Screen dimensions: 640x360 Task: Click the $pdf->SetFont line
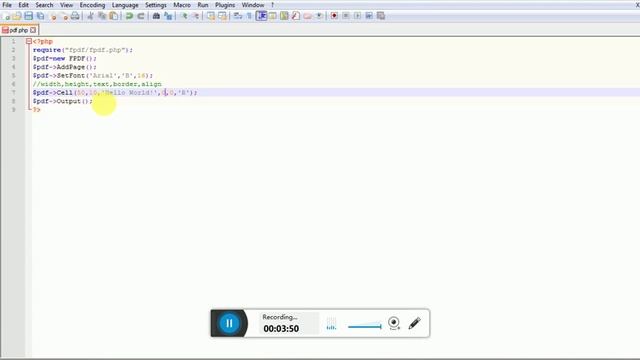coord(93,76)
